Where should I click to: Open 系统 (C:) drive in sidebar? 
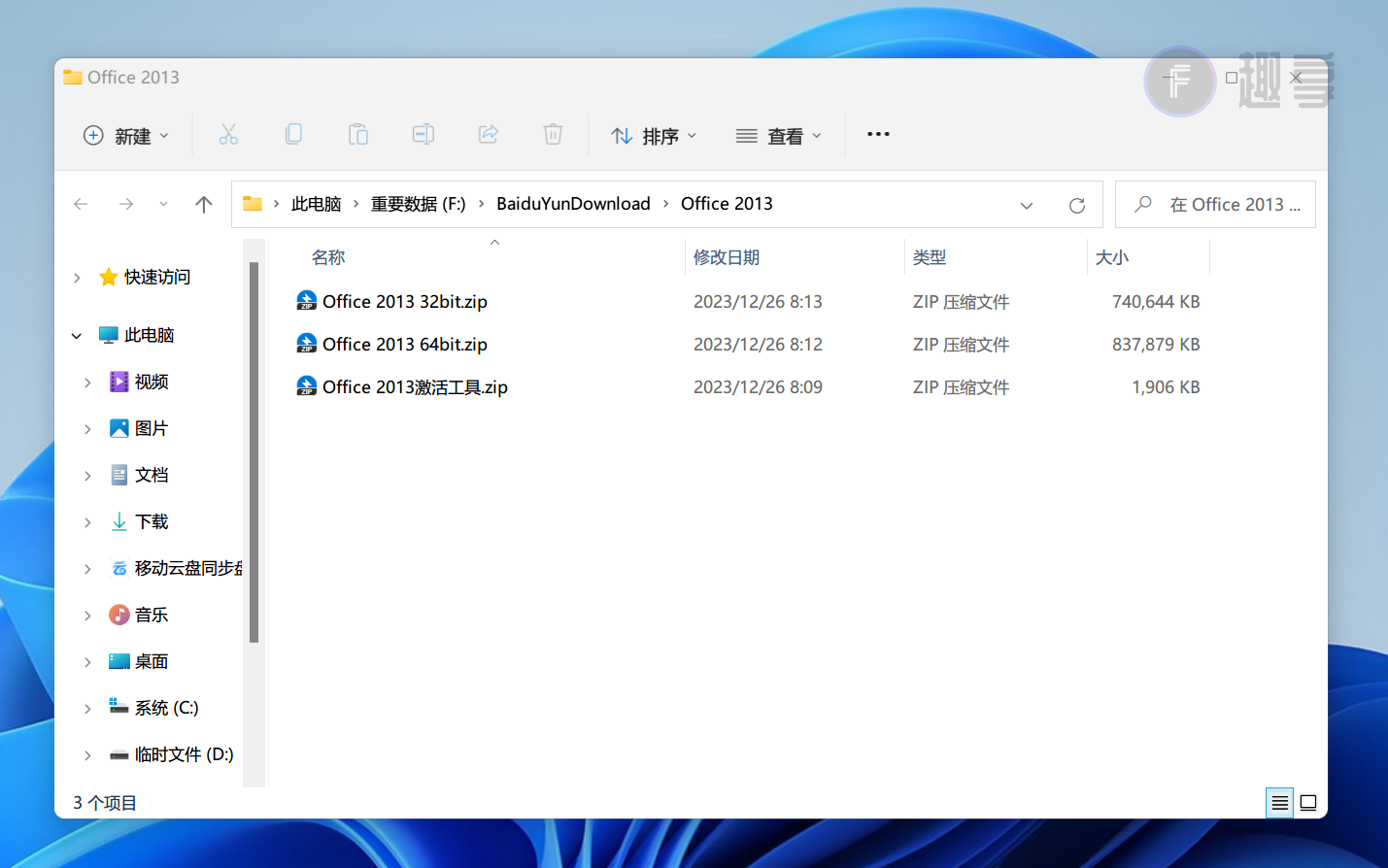click(x=153, y=709)
